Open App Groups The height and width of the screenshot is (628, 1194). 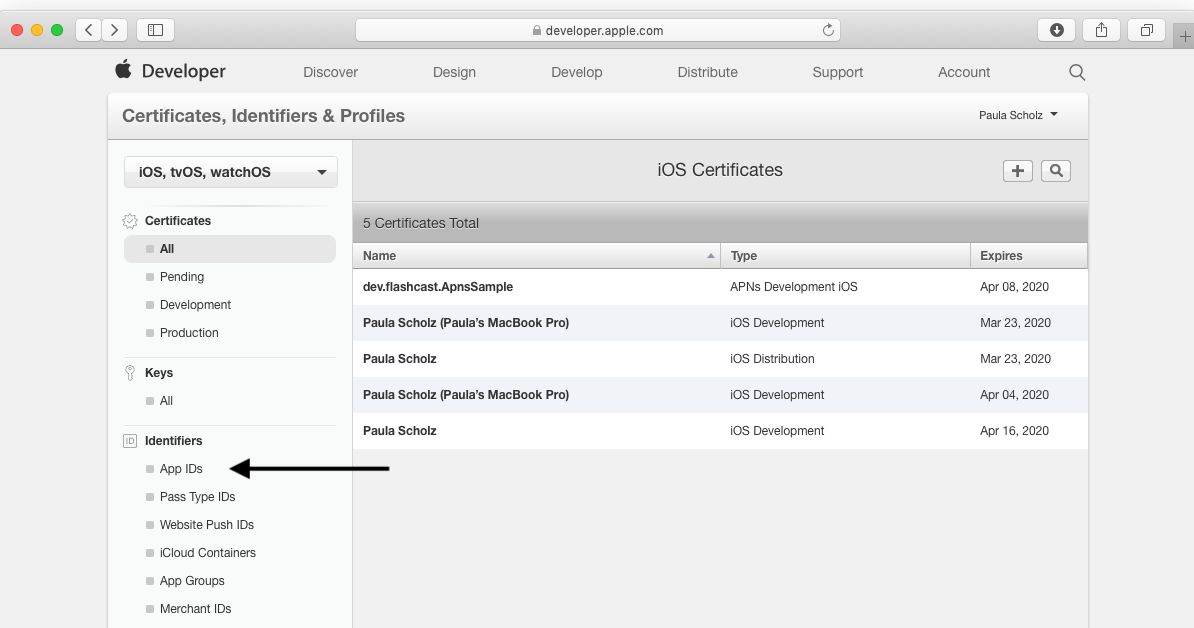pyautogui.click(x=192, y=581)
